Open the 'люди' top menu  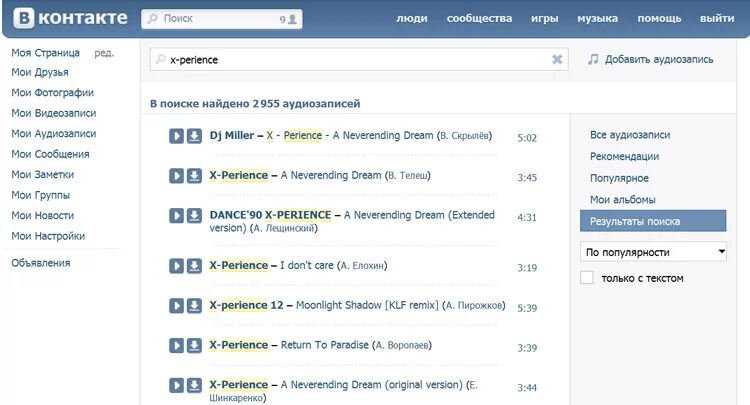coord(412,19)
